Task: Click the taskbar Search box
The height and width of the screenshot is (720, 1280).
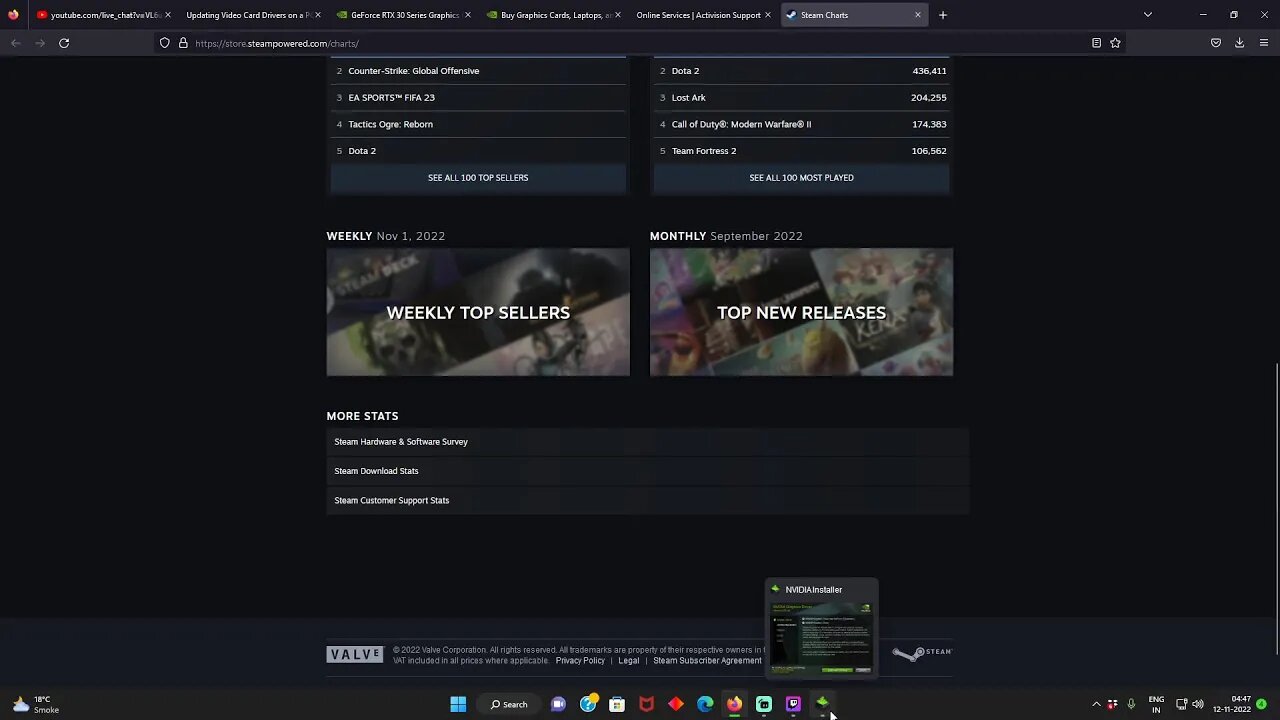Action: (509, 704)
